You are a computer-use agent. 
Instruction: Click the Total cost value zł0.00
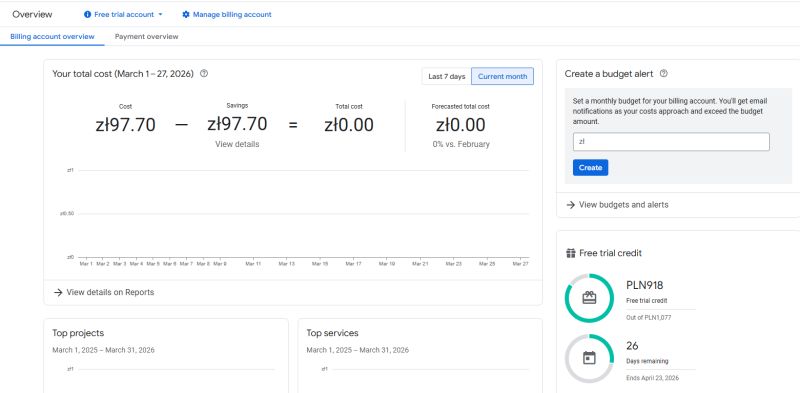pos(349,125)
